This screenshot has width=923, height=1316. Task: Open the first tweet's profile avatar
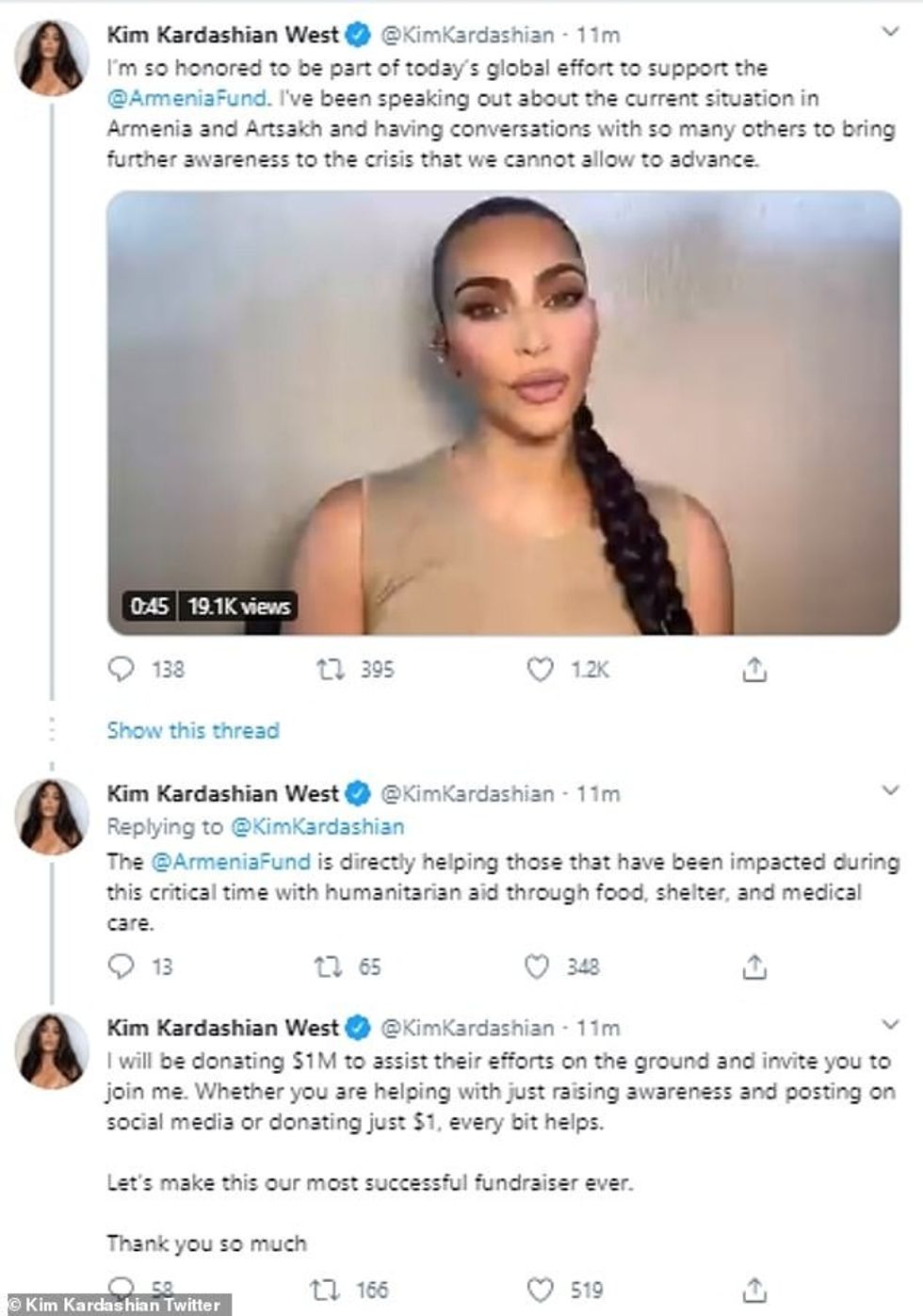pos(52,55)
